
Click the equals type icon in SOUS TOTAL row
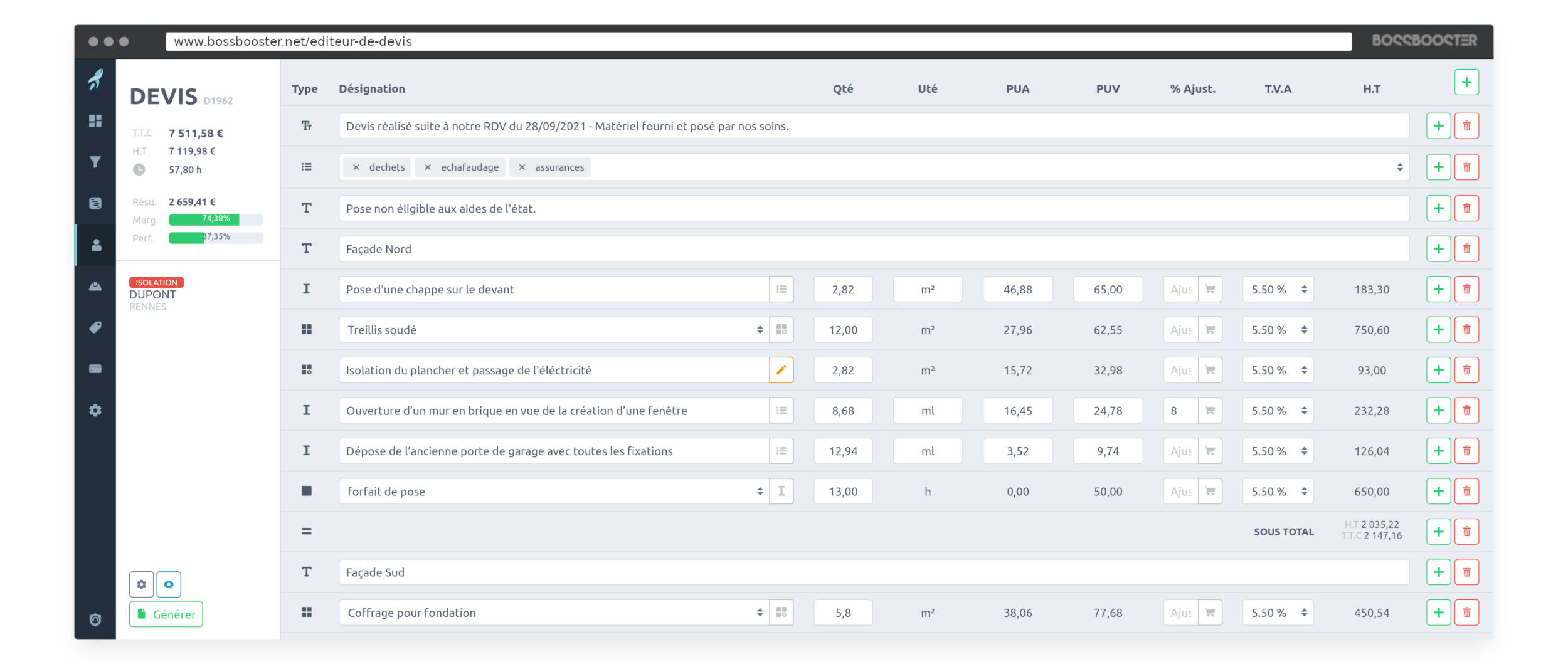coord(306,532)
